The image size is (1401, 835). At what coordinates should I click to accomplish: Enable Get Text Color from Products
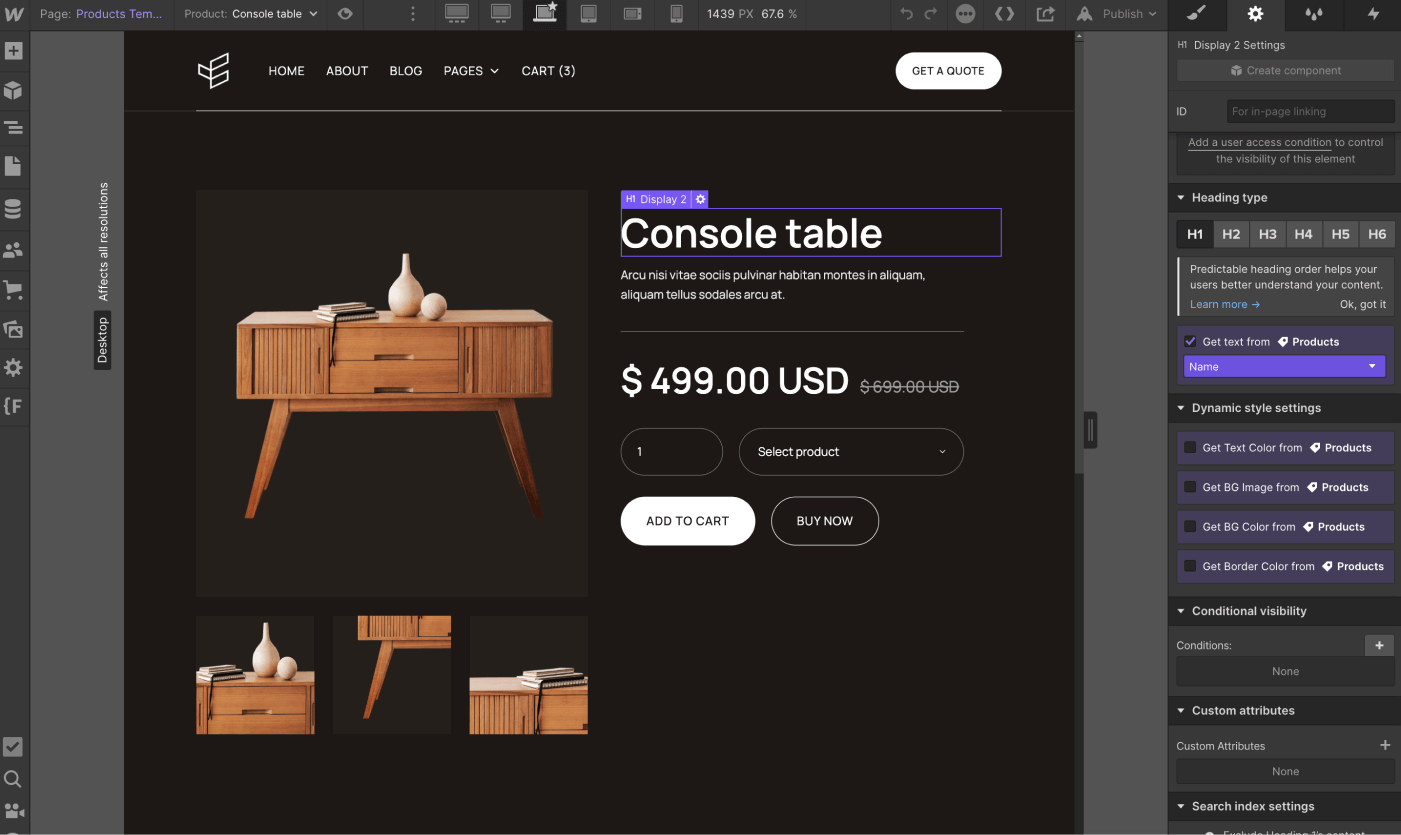[1190, 447]
